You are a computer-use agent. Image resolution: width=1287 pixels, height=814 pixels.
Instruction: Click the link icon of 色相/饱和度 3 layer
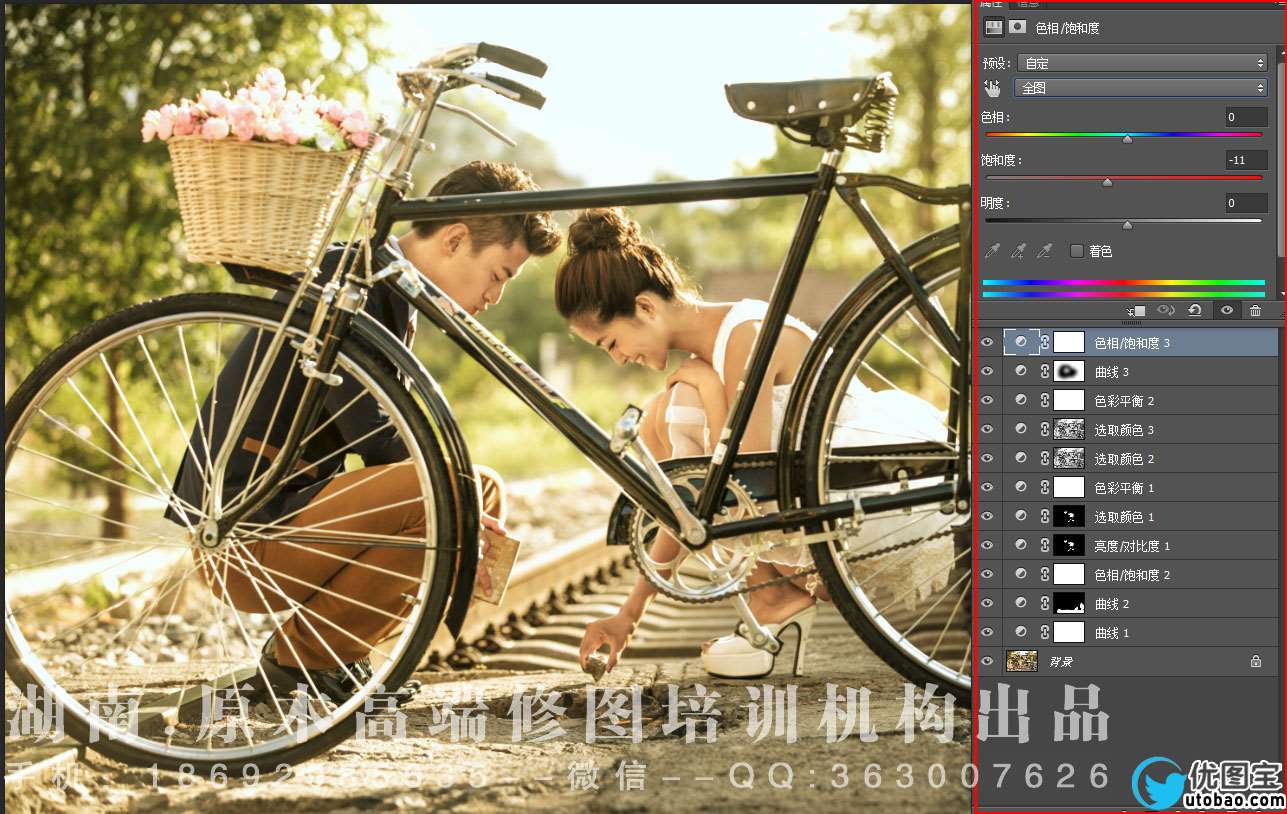click(1045, 342)
